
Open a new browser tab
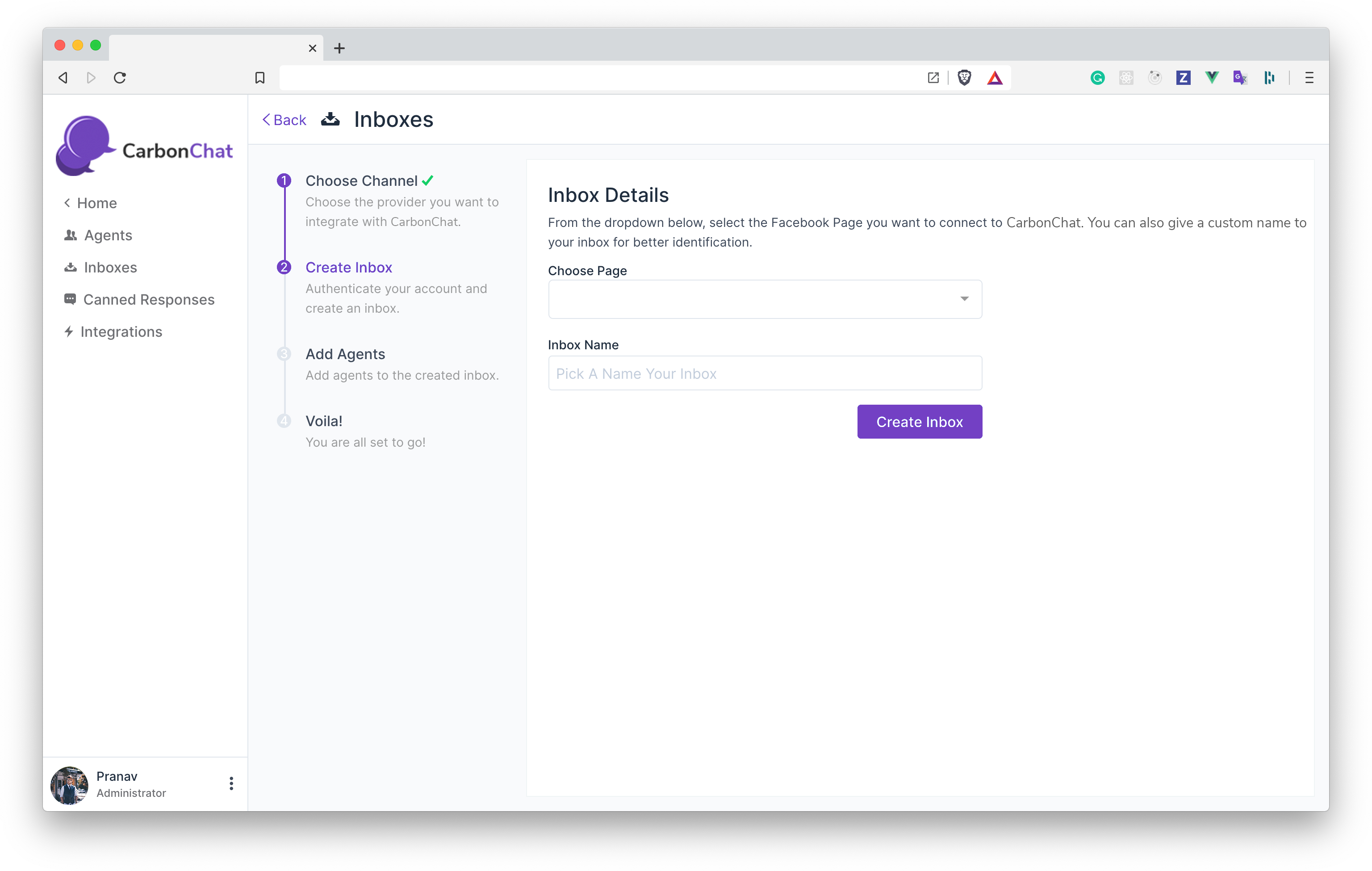[339, 48]
